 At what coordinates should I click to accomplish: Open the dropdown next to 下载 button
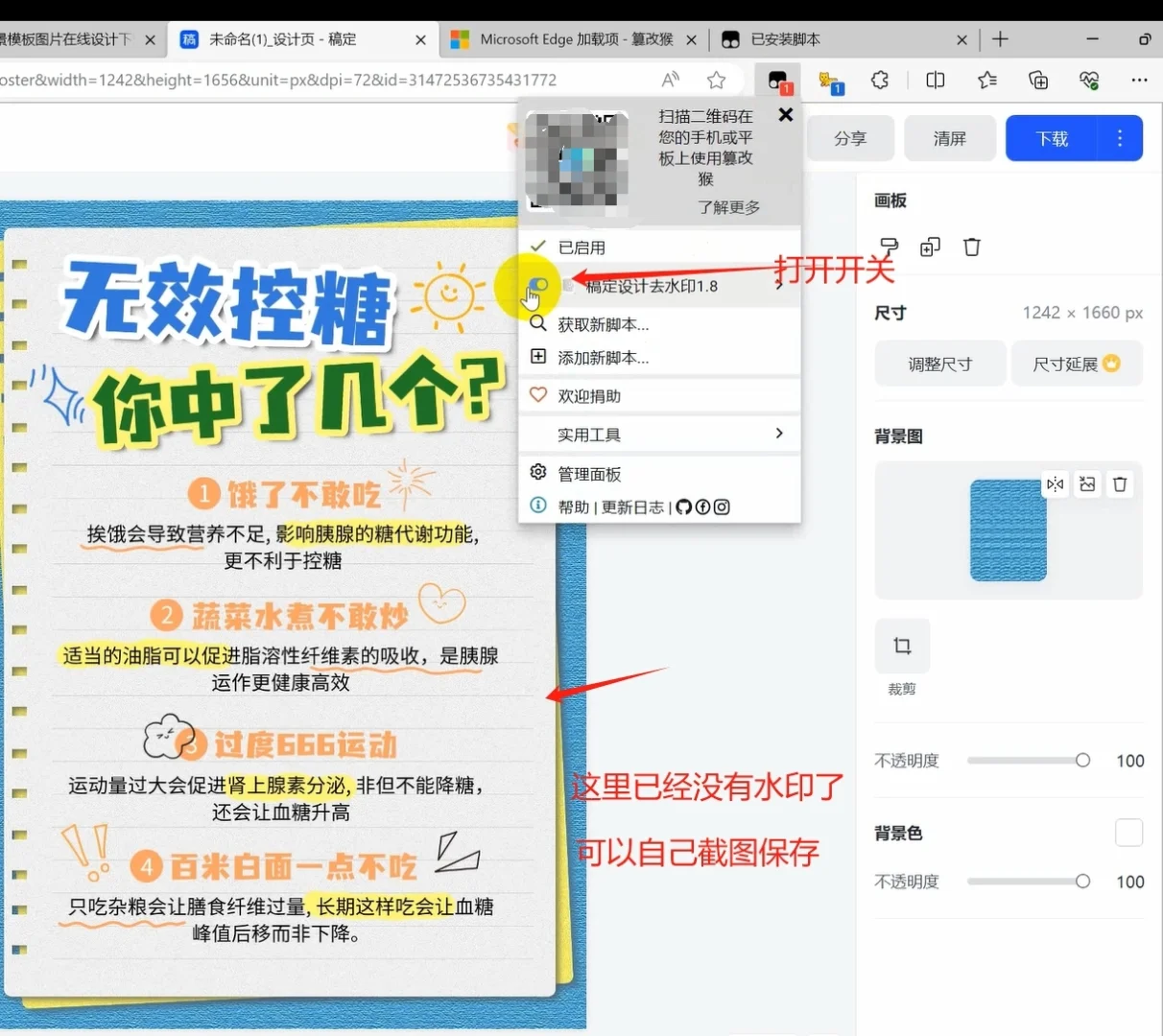(1119, 138)
